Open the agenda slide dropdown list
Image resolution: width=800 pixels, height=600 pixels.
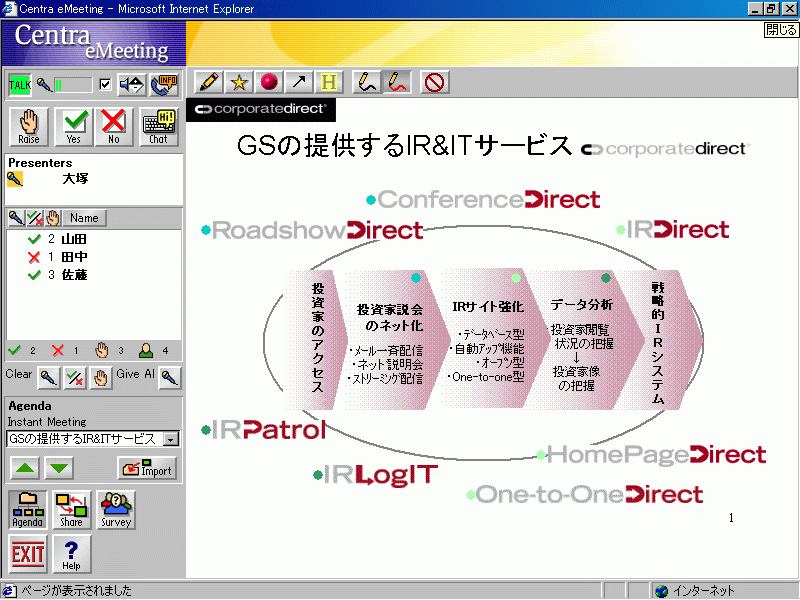point(171,439)
